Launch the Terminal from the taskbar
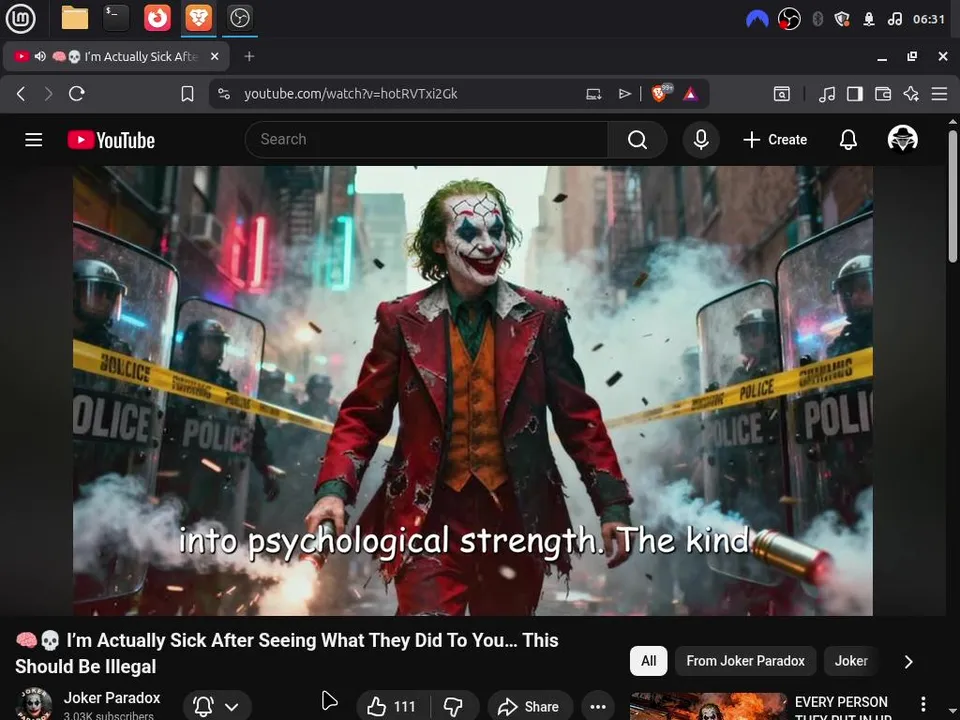 pyautogui.click(x=116, y=18)
